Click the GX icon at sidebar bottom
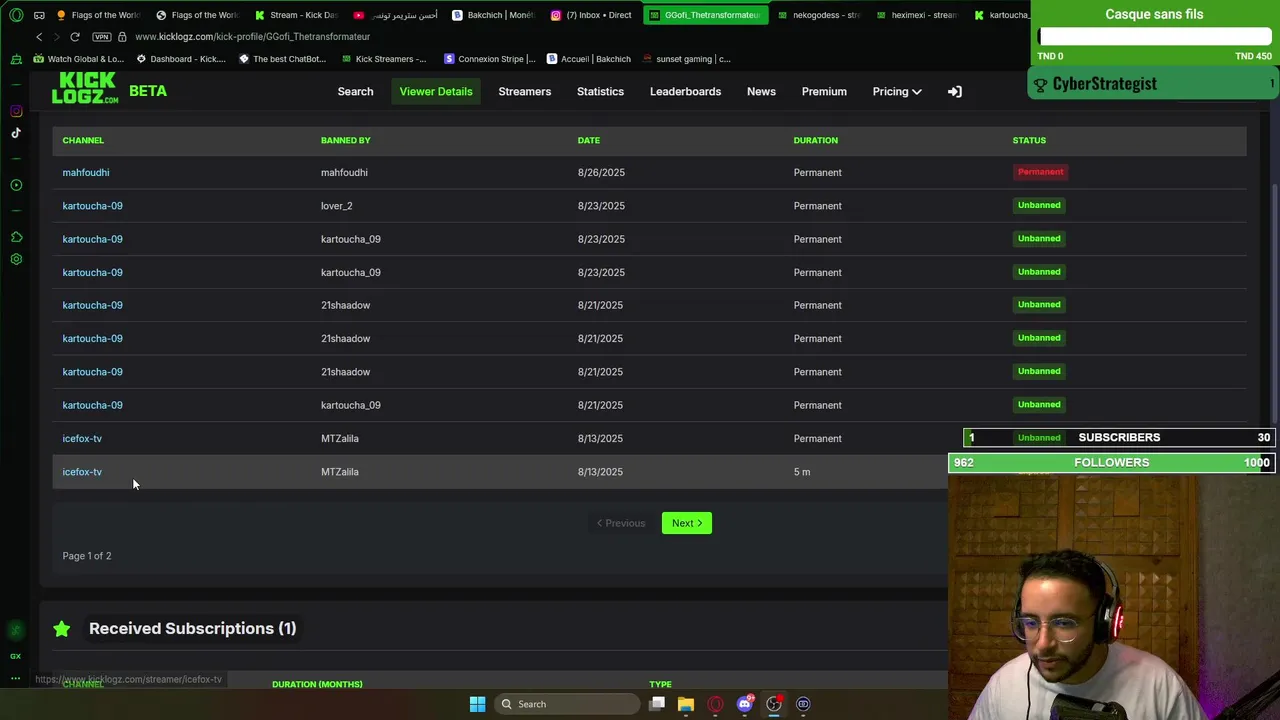The width and height of the screenshot is (1280, 720). point(15,656)
